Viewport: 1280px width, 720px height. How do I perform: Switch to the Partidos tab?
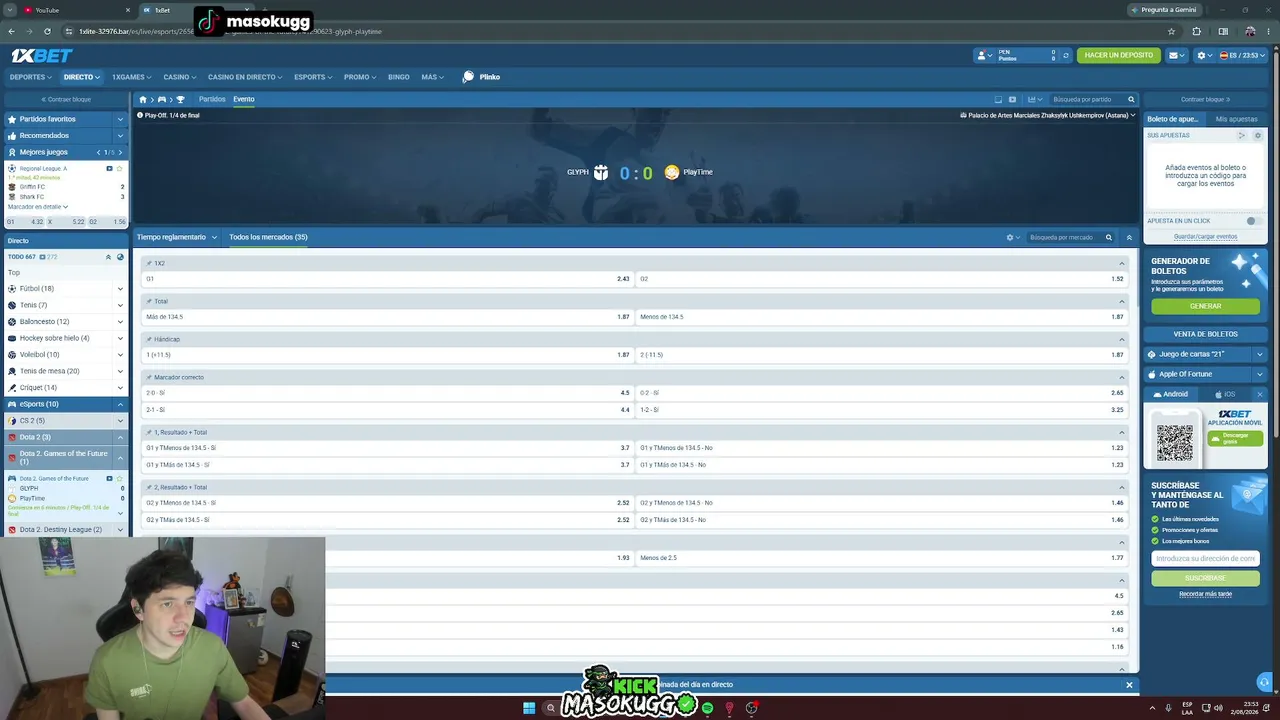pos(212,100)
